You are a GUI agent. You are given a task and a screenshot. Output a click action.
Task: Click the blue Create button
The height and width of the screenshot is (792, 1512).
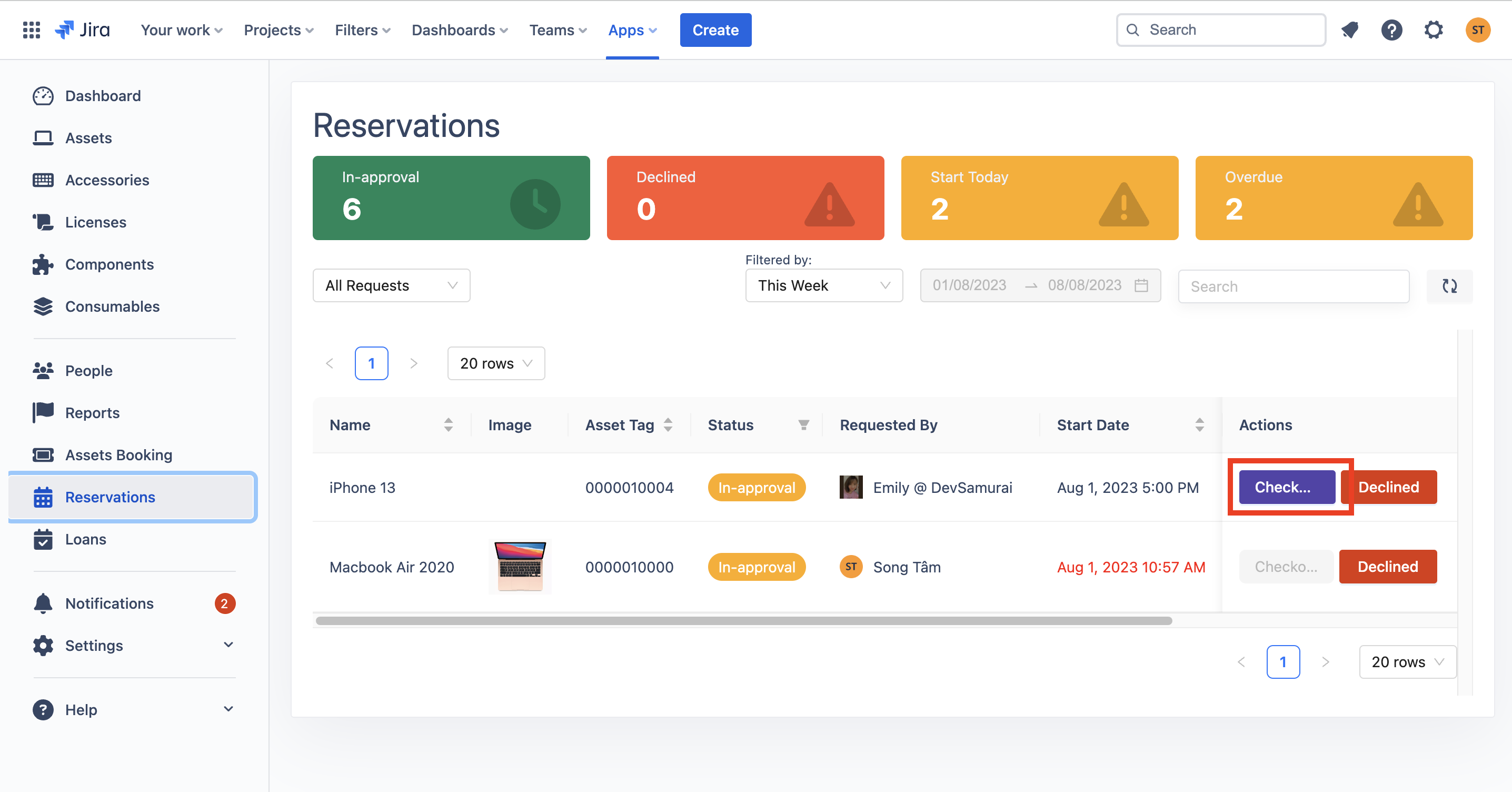tap(715, 30)
